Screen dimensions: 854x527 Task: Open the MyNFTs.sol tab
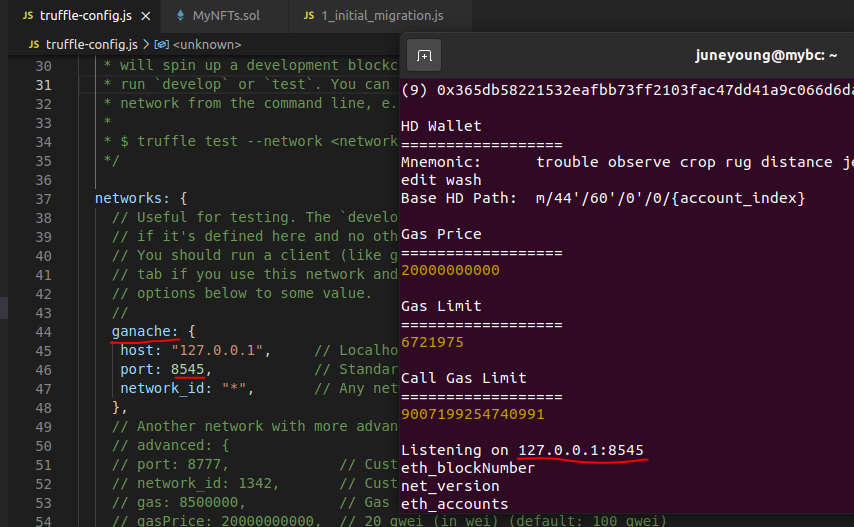coord(226,16)
